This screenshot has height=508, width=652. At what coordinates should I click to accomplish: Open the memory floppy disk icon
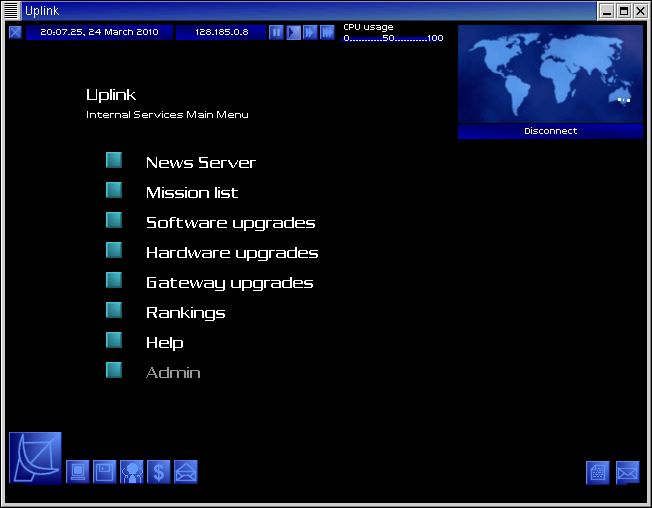(104, 472)
